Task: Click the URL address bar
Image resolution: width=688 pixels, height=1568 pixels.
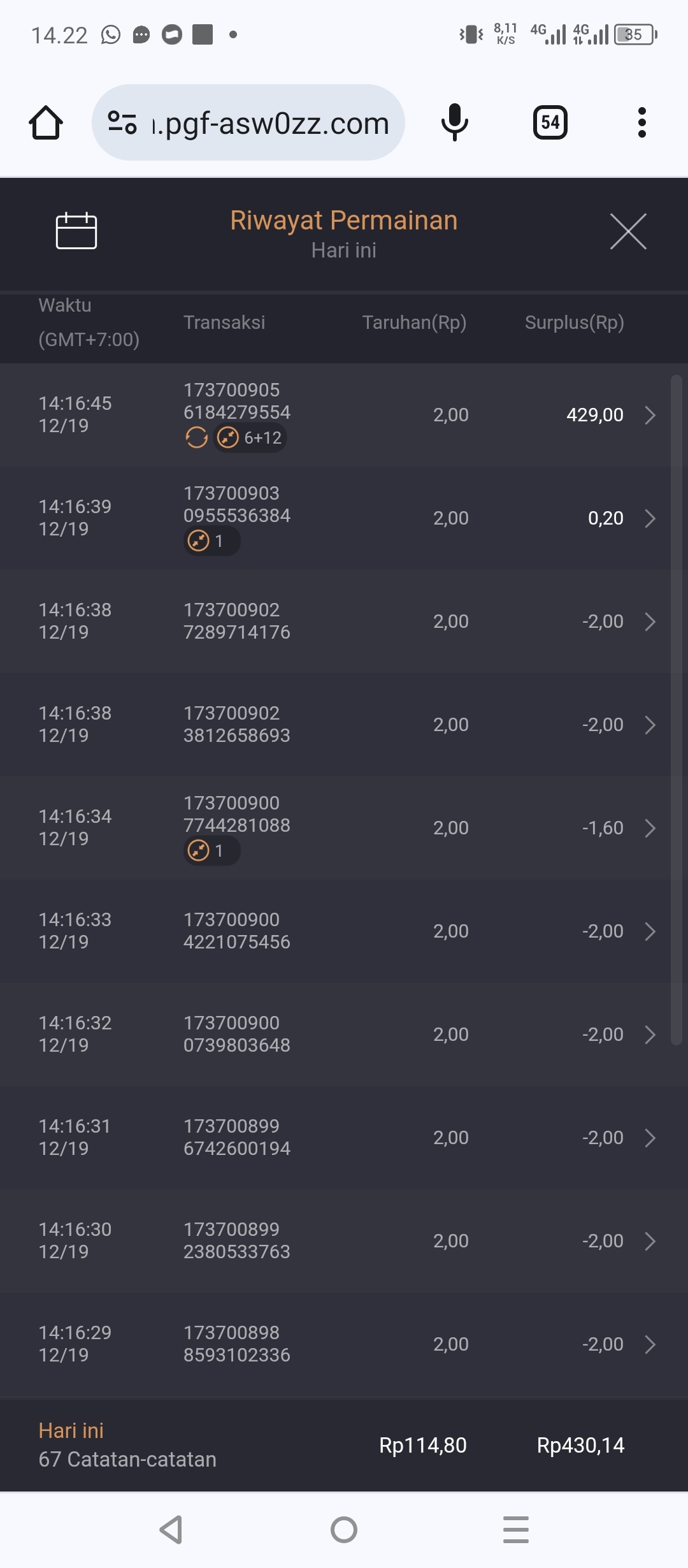Action: (271, 122)
